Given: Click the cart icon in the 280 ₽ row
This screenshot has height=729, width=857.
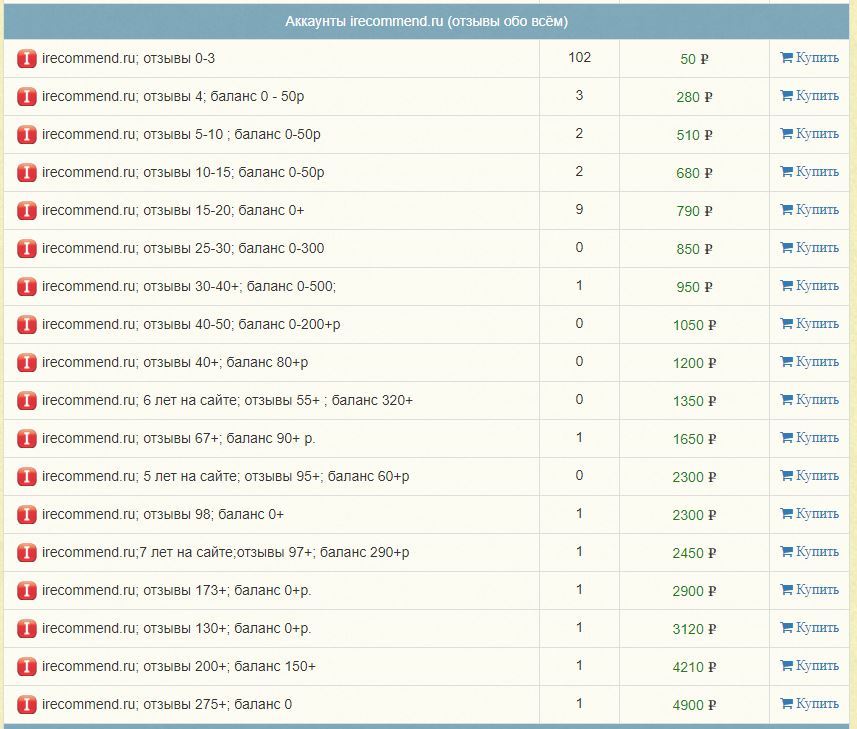Looking at the screenshot, I should 786,96.
